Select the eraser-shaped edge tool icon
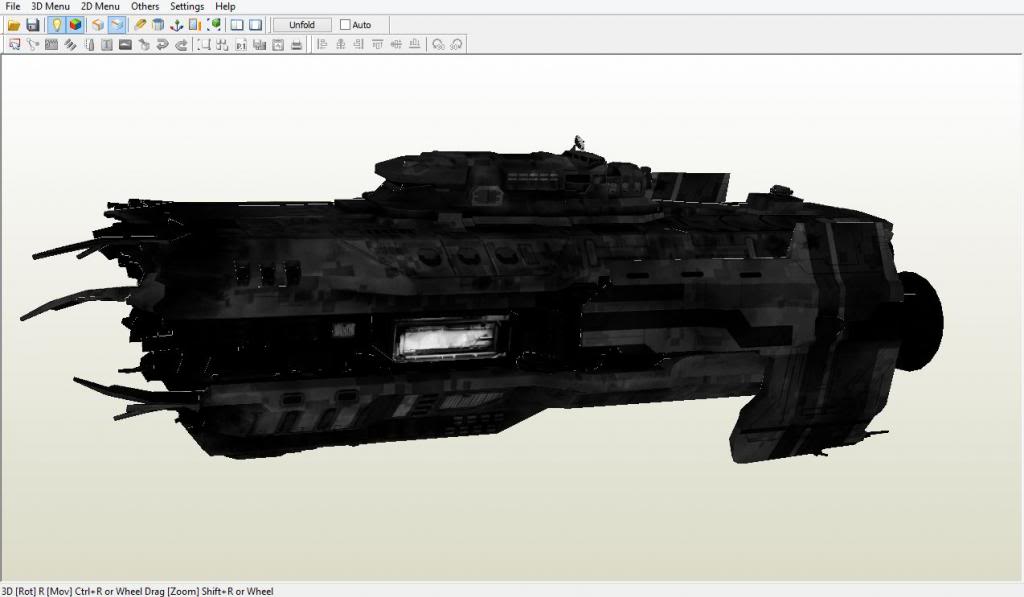This screenshot has width=1024, height=597. 140,25
